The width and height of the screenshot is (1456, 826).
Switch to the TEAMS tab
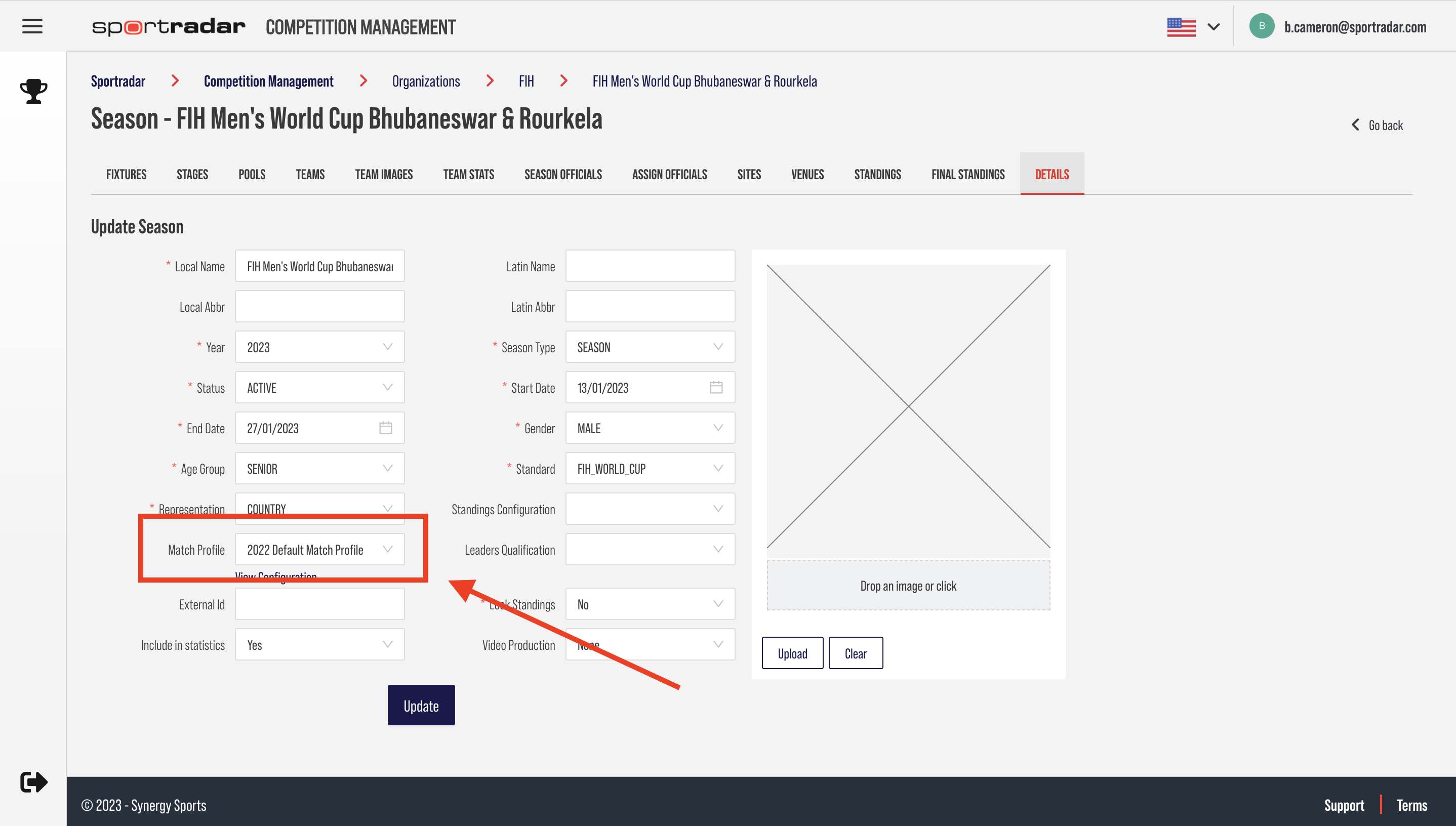310,174
